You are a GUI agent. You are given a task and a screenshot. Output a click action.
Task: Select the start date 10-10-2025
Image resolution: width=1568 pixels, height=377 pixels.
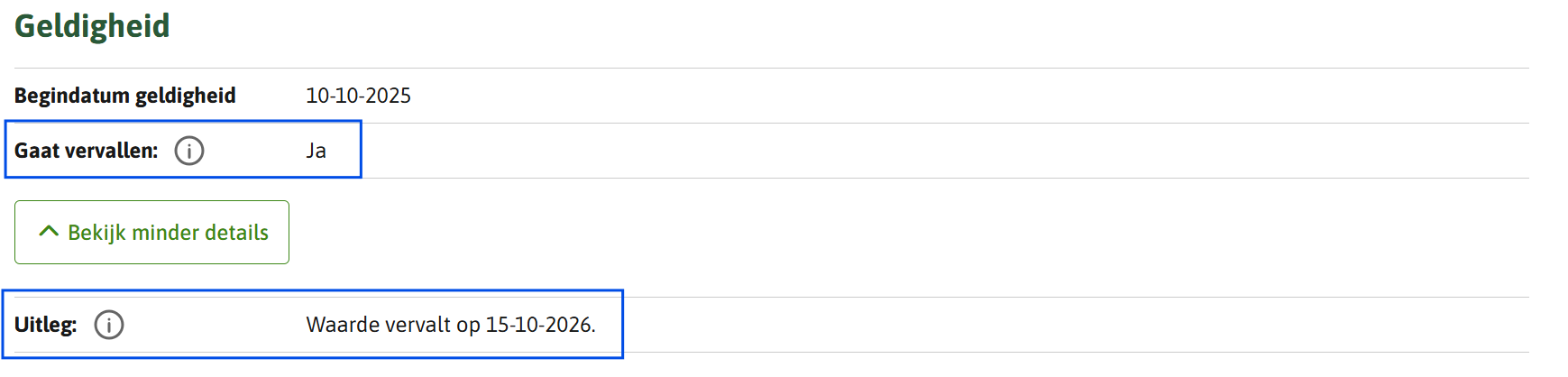tap(358, 96)
